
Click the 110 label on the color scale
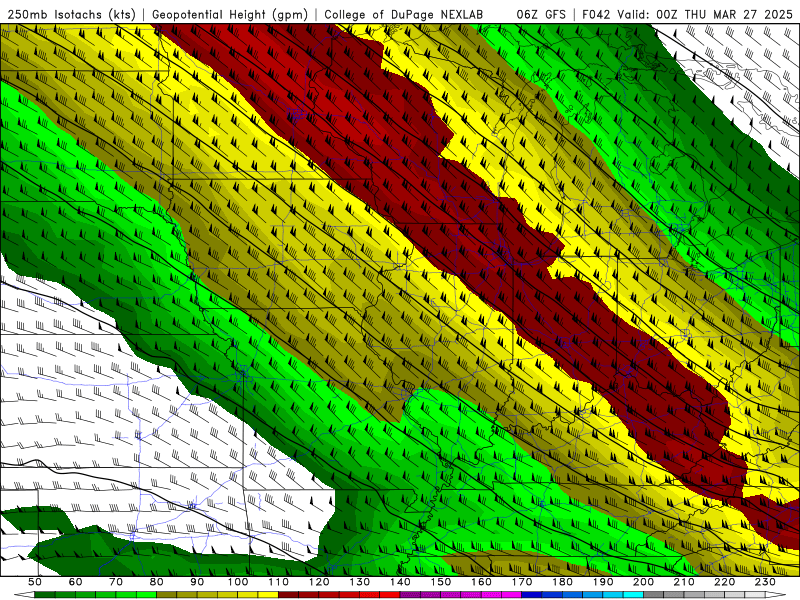279,582
